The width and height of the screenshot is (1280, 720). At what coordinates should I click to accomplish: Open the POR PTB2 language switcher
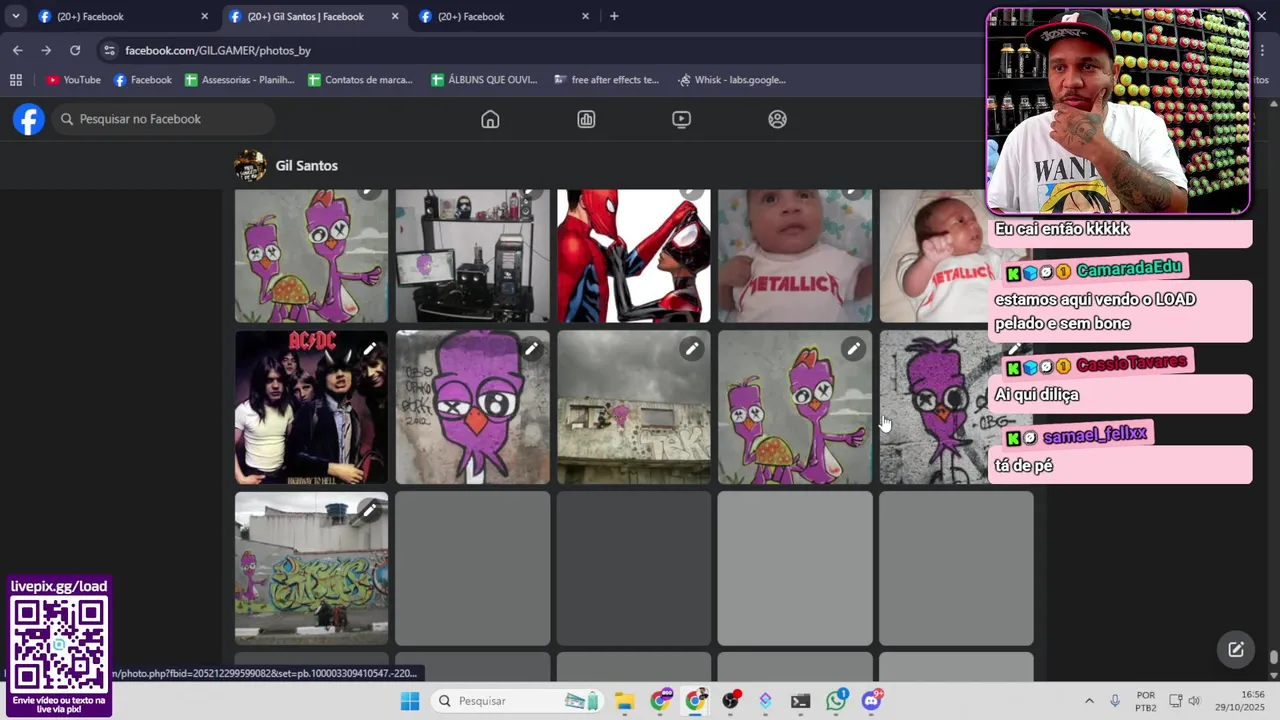tap(1146, 701)
